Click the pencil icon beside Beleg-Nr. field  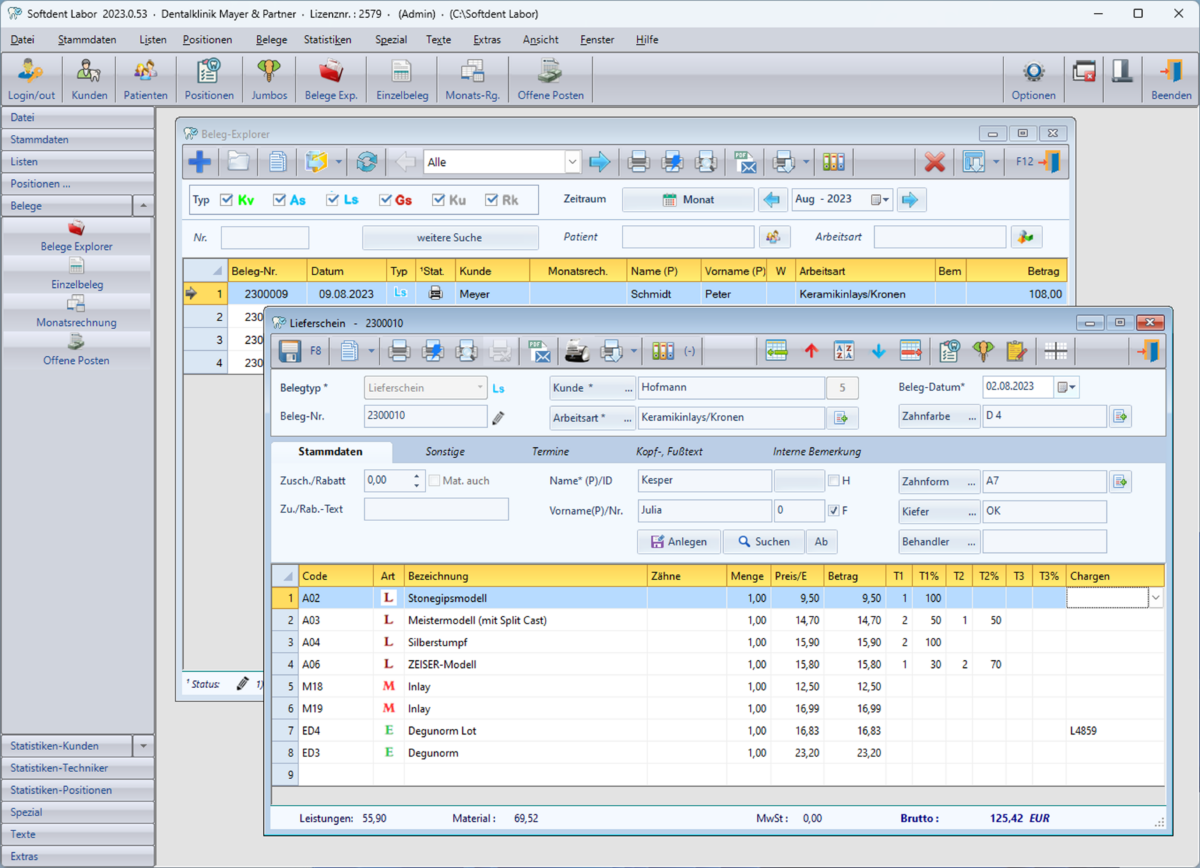[x=499, y=418]
